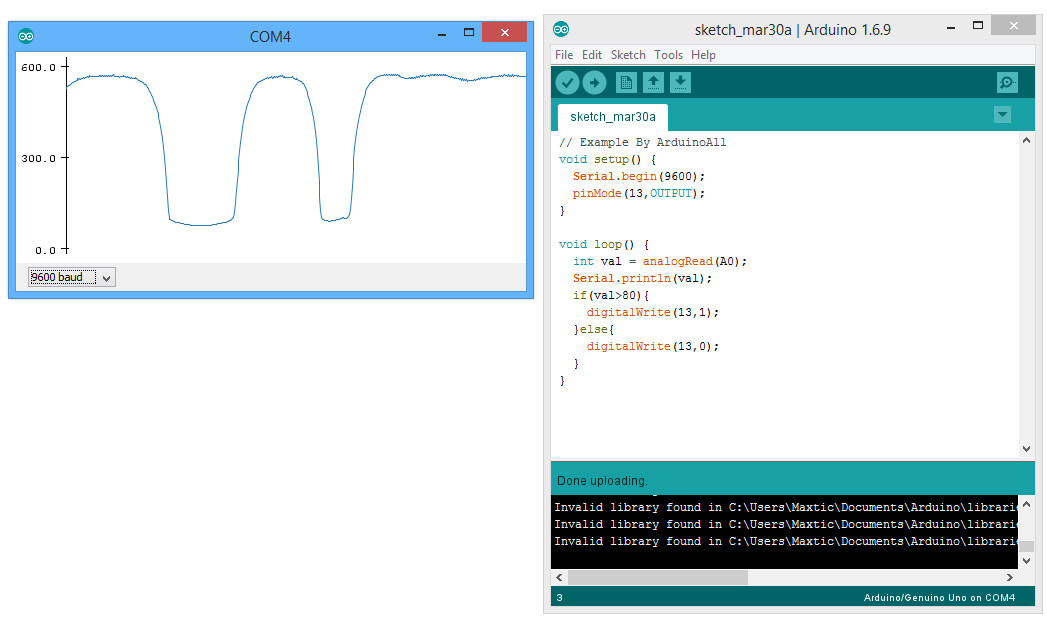Viewport: 1047px width, 624px height.
Task: Click the Serial.begin(9600) code line
Action: [x=638, y=176]
